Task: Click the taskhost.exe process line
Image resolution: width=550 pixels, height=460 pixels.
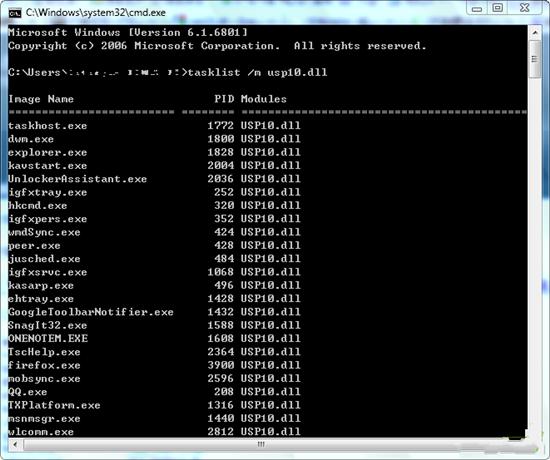Action: point(154,126)
